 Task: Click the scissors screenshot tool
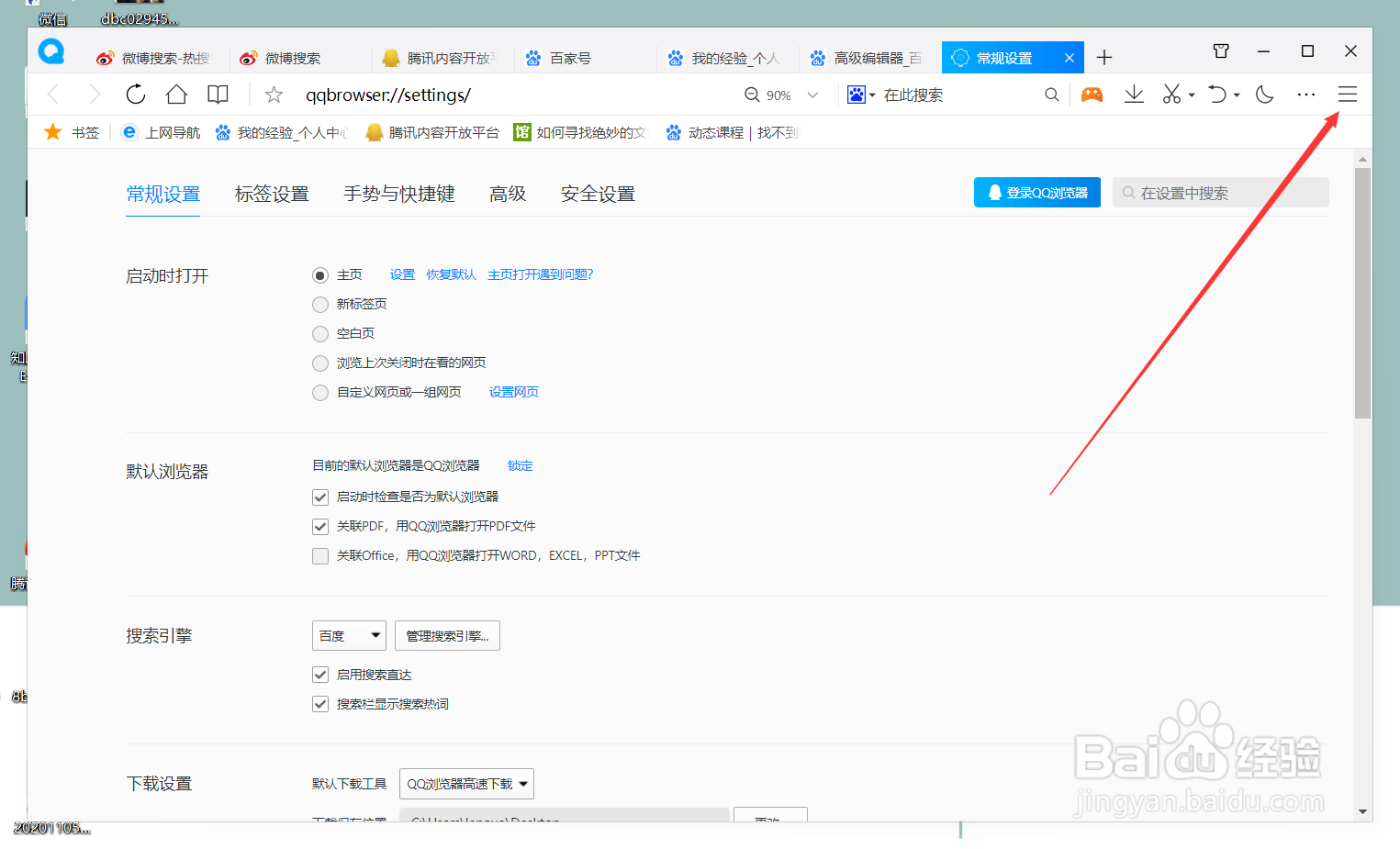pyautogui.click(x=1171, y=95)
